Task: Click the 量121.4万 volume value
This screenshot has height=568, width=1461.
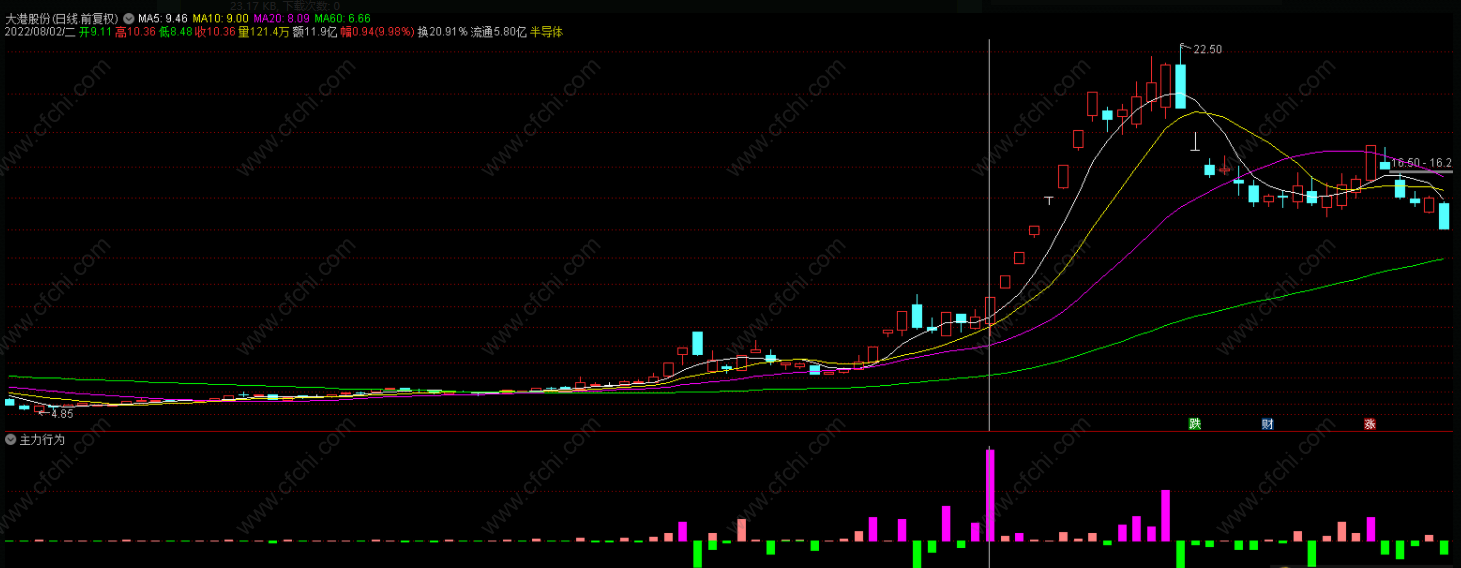Action: 263,32
